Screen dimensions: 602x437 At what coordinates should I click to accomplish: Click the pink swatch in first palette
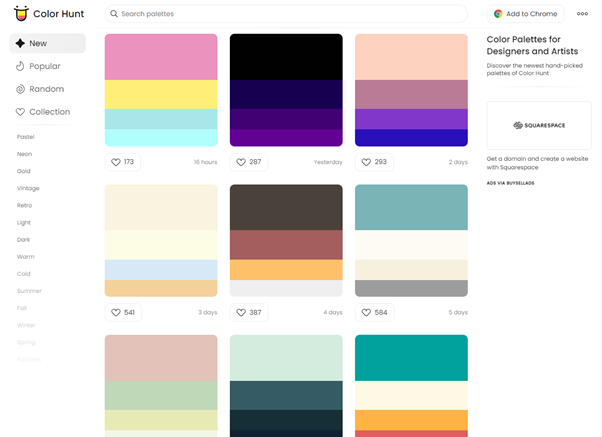(x=161, y=57)
